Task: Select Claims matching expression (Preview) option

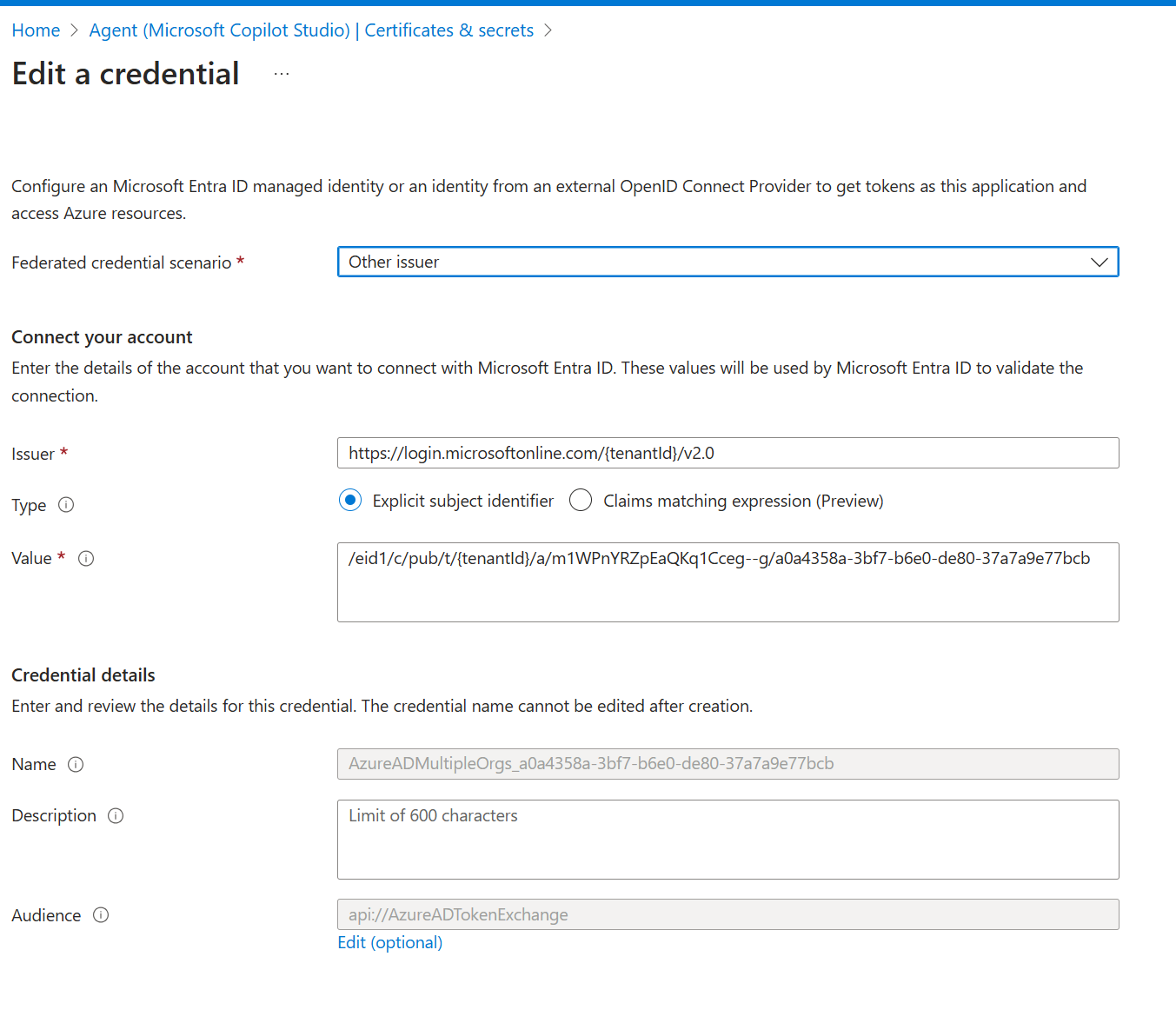Action: tap(581, 501)
